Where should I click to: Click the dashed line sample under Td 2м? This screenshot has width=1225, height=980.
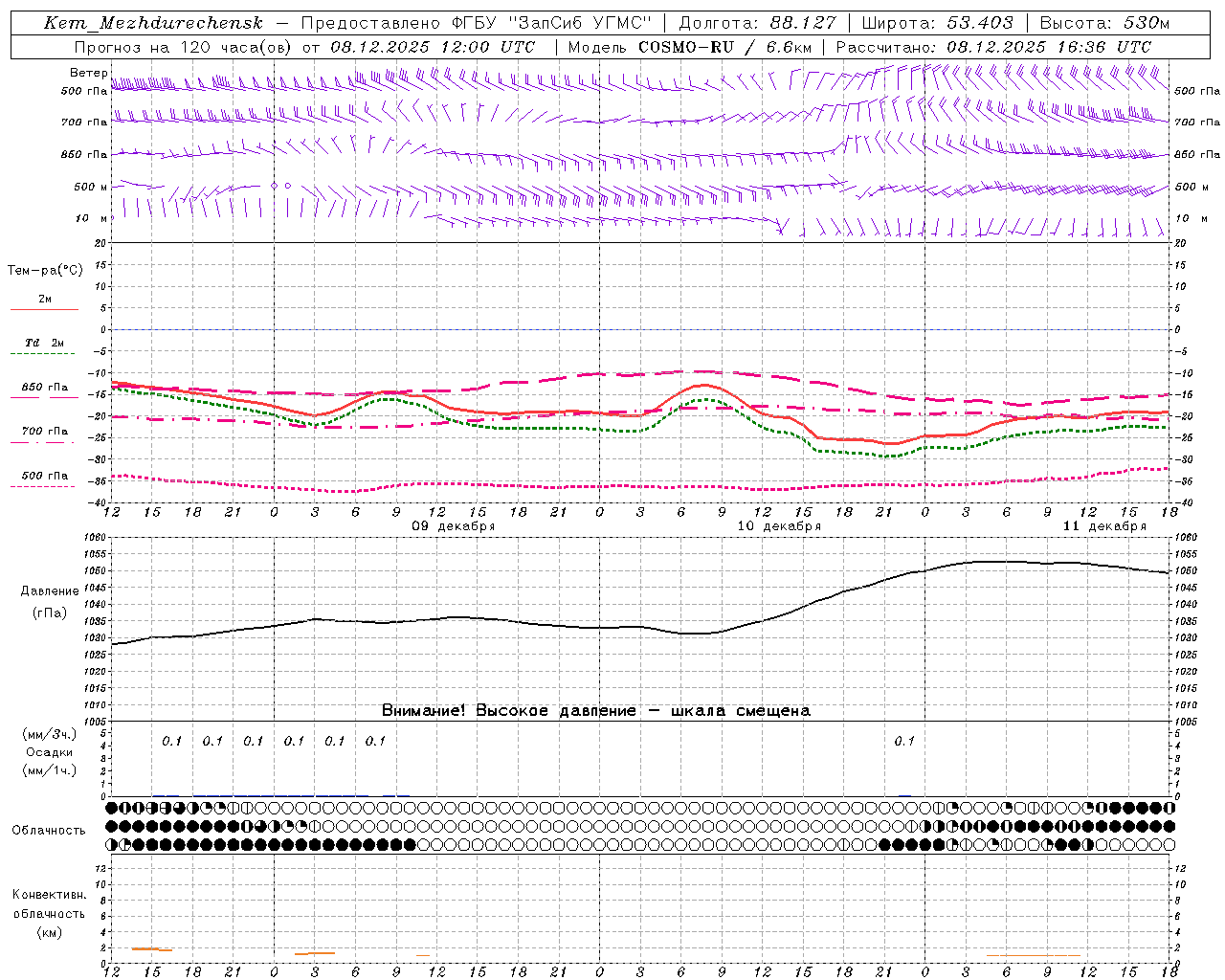click(x=42, y=354)
